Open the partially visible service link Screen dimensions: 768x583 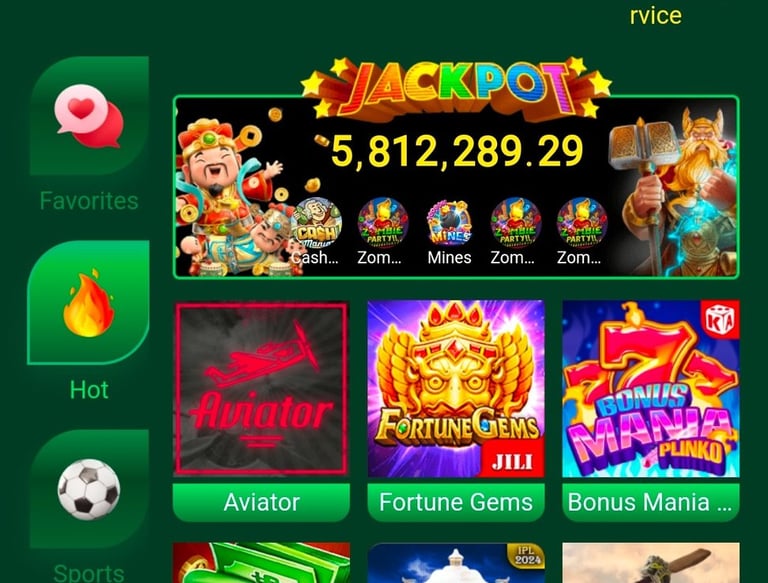(655, 16)
